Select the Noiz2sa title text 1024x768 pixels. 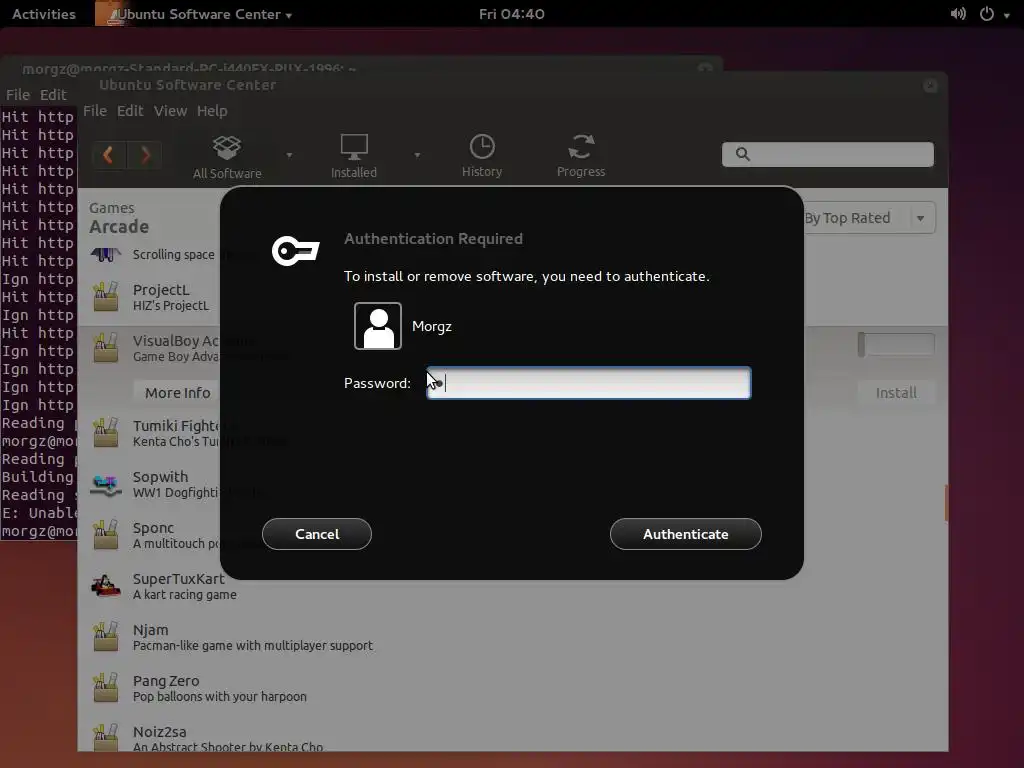(159, 731)
